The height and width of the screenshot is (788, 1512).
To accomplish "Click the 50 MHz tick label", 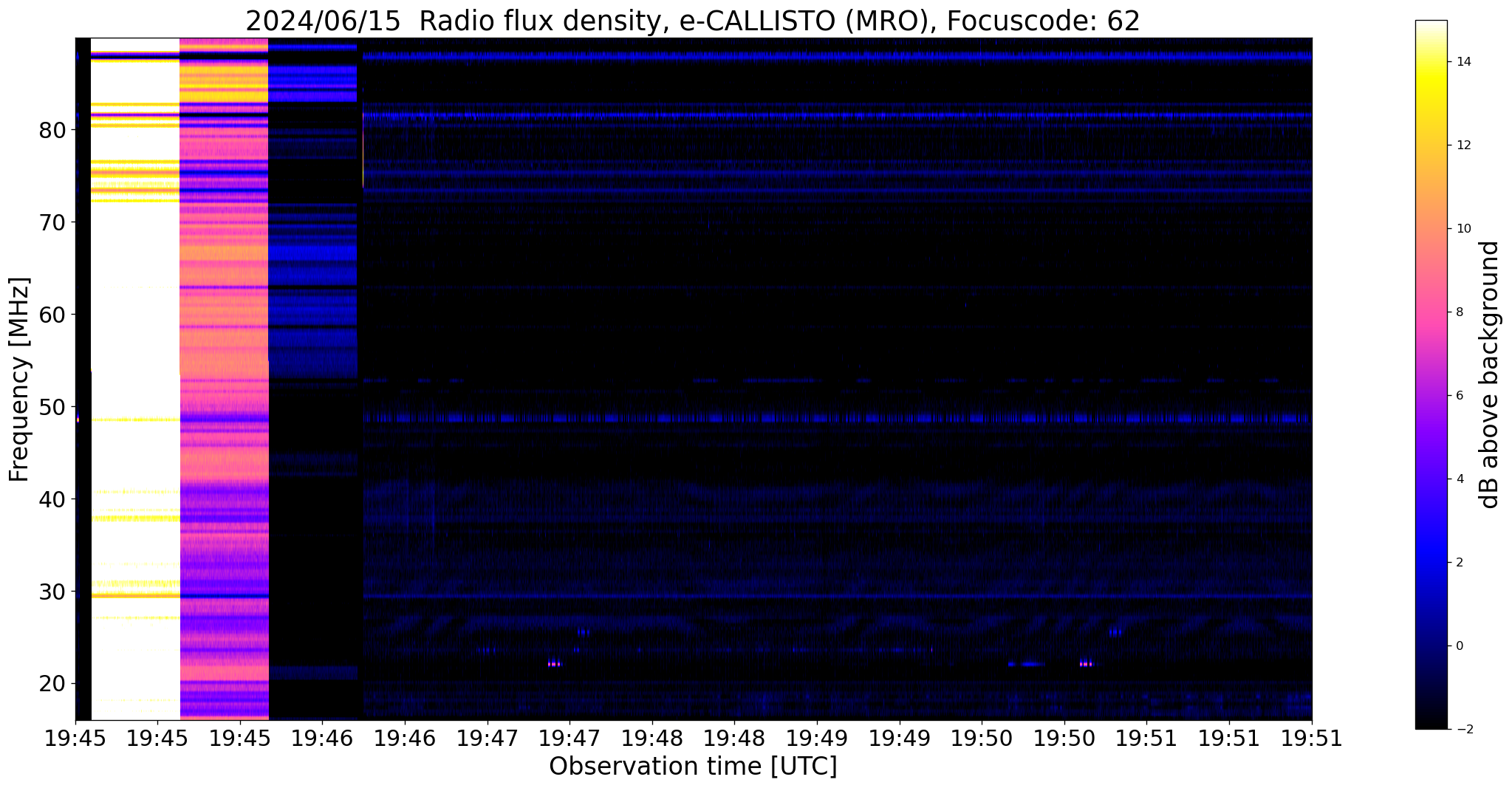I will click(x=52, y=407).
